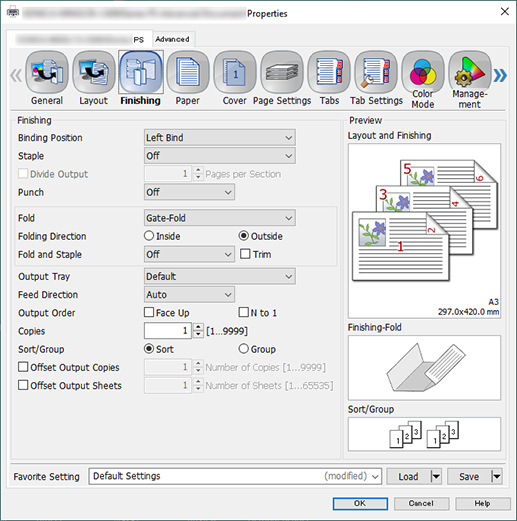The image size is (517, 521).
Task: Open the Management icon
Action: click(x=470, y=72)
